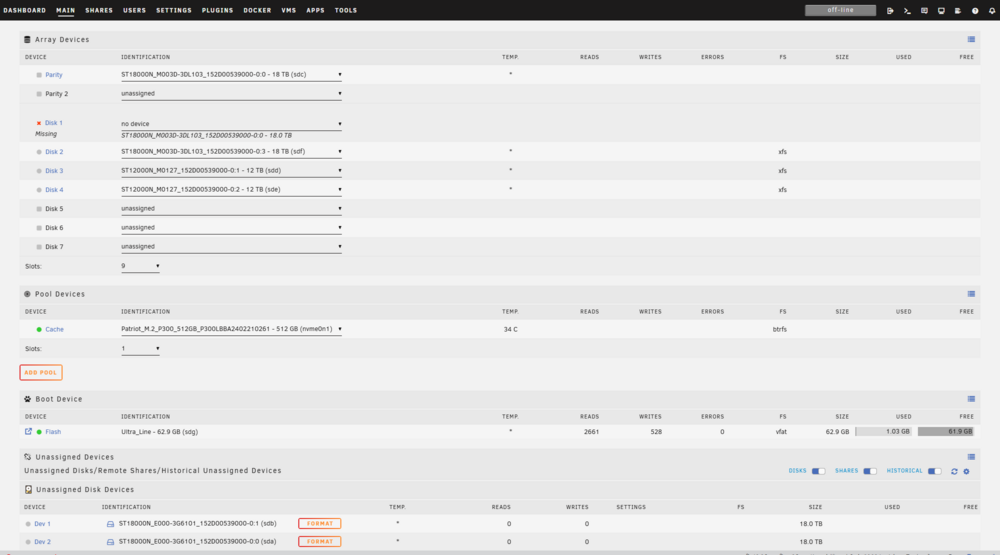Open the Disk 7 unassigned dropdown
The width and height of the screenshot is (1000, 555).
tap(231, 247)
